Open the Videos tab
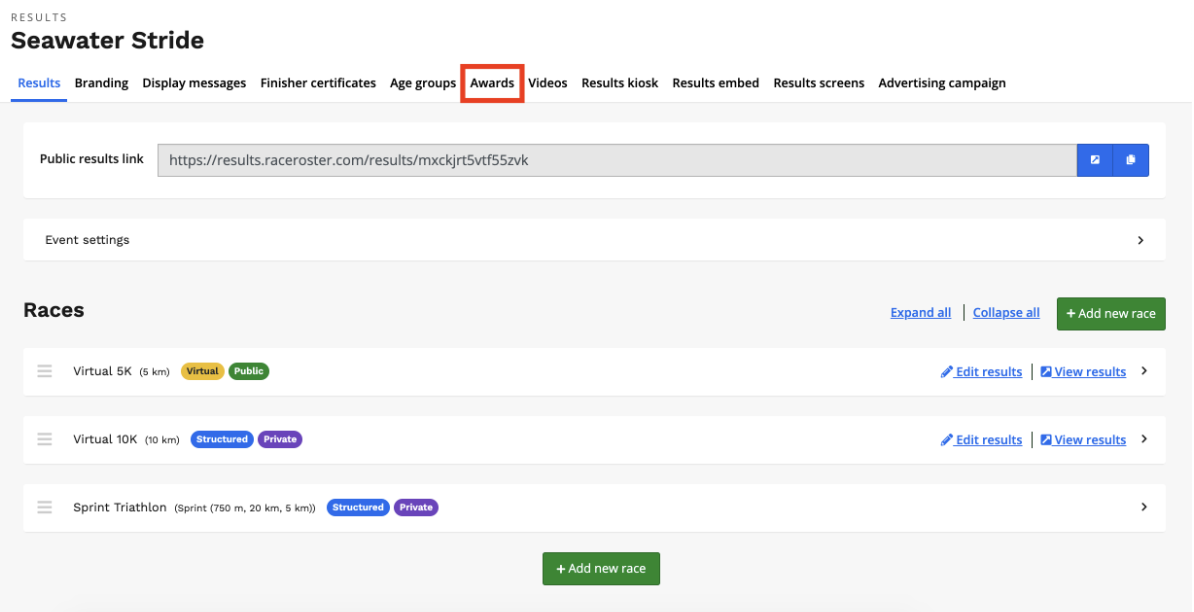 tap(548, 83)
